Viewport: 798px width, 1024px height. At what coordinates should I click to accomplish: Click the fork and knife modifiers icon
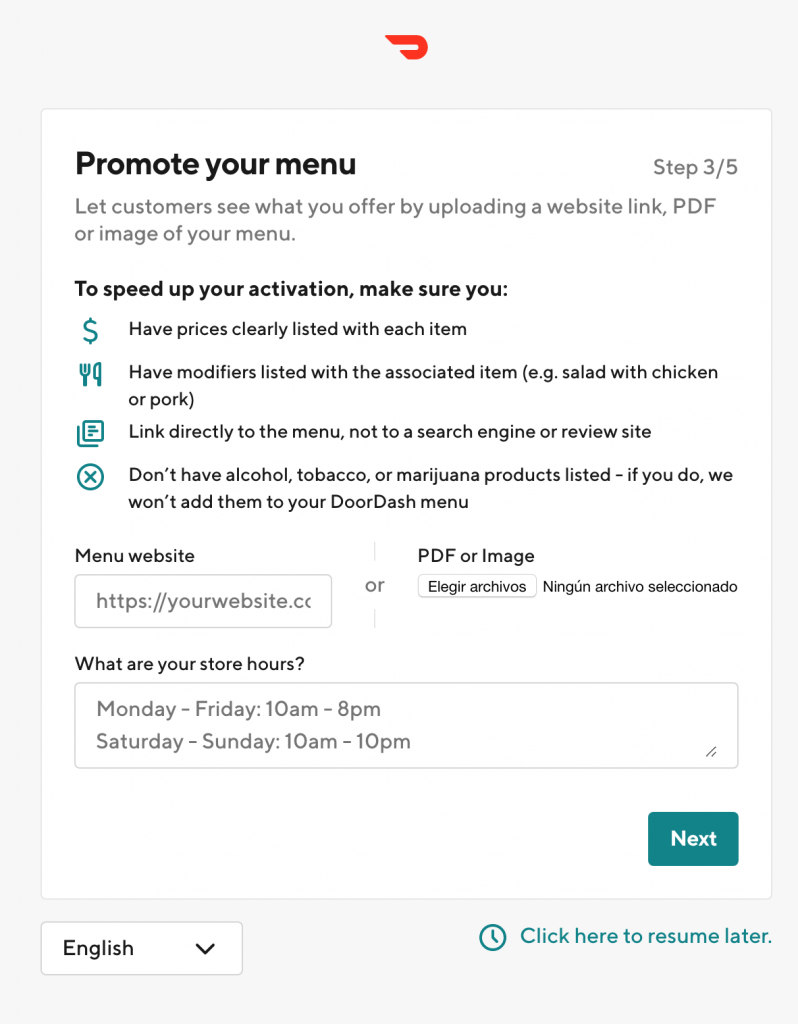click(x=90, y=375)
